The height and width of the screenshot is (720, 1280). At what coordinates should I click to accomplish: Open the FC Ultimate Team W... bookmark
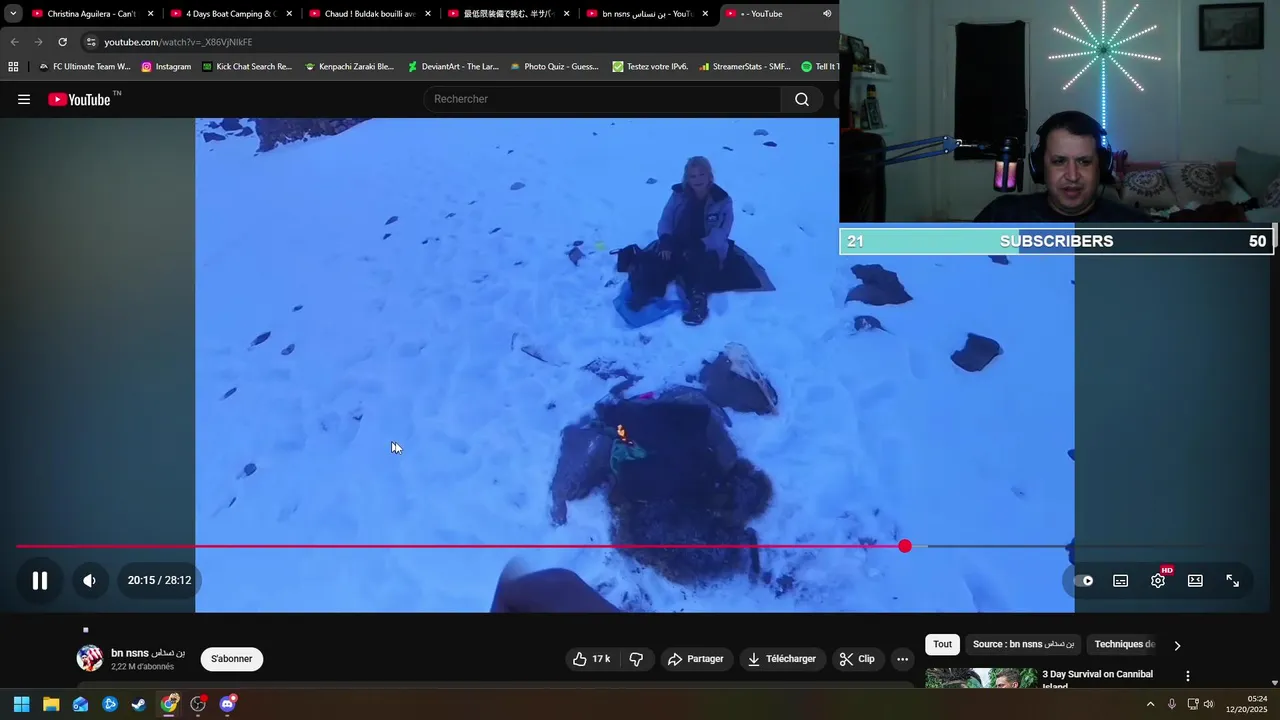[x=84, y=67]
